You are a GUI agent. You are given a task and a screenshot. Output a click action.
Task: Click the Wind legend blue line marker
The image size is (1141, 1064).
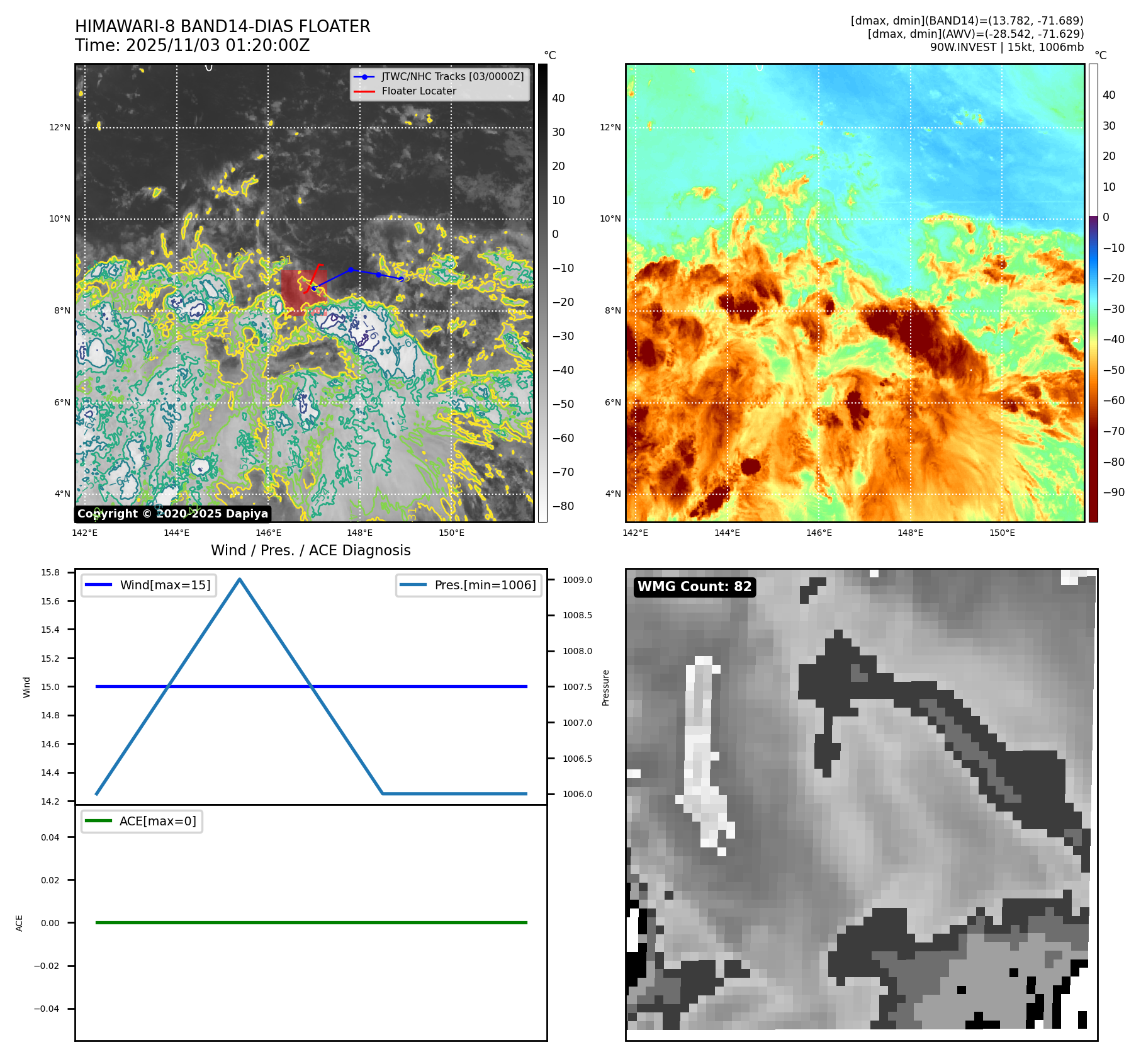coord(98,585)
